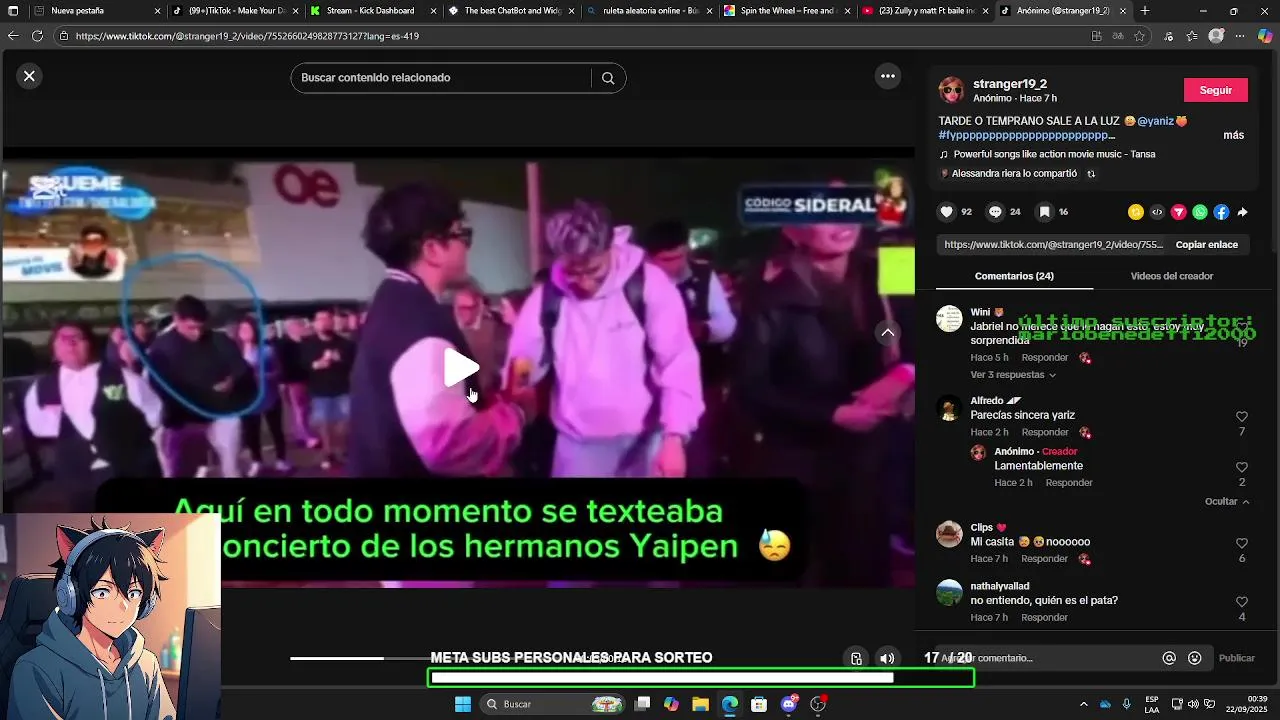
Task: Get the embed code icon
Action: tap(1157, 212)
